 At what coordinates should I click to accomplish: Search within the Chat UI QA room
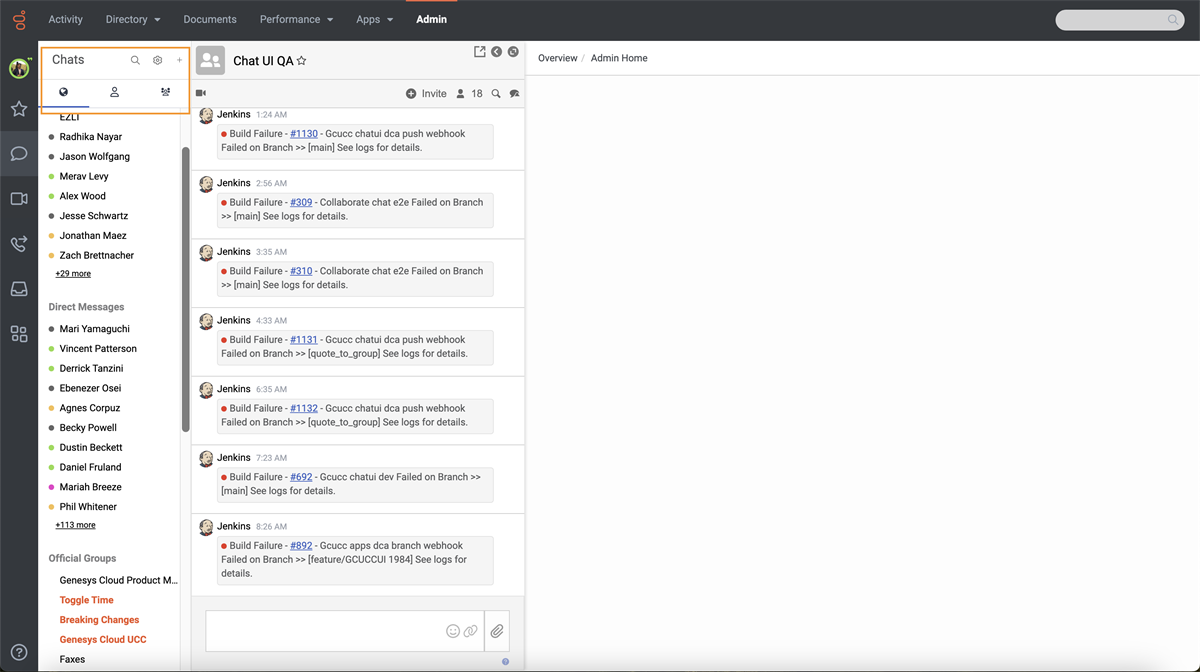tap(496, 93)
